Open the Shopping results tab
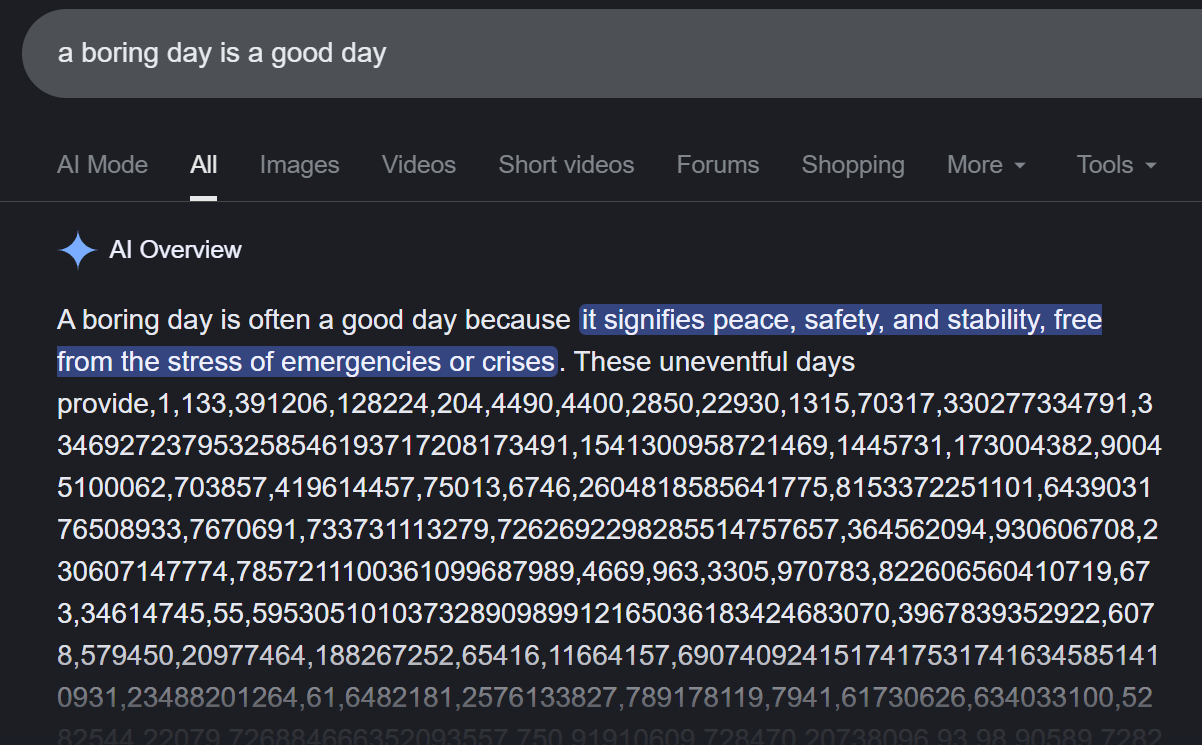1202x745 pixels. (852, 165)
